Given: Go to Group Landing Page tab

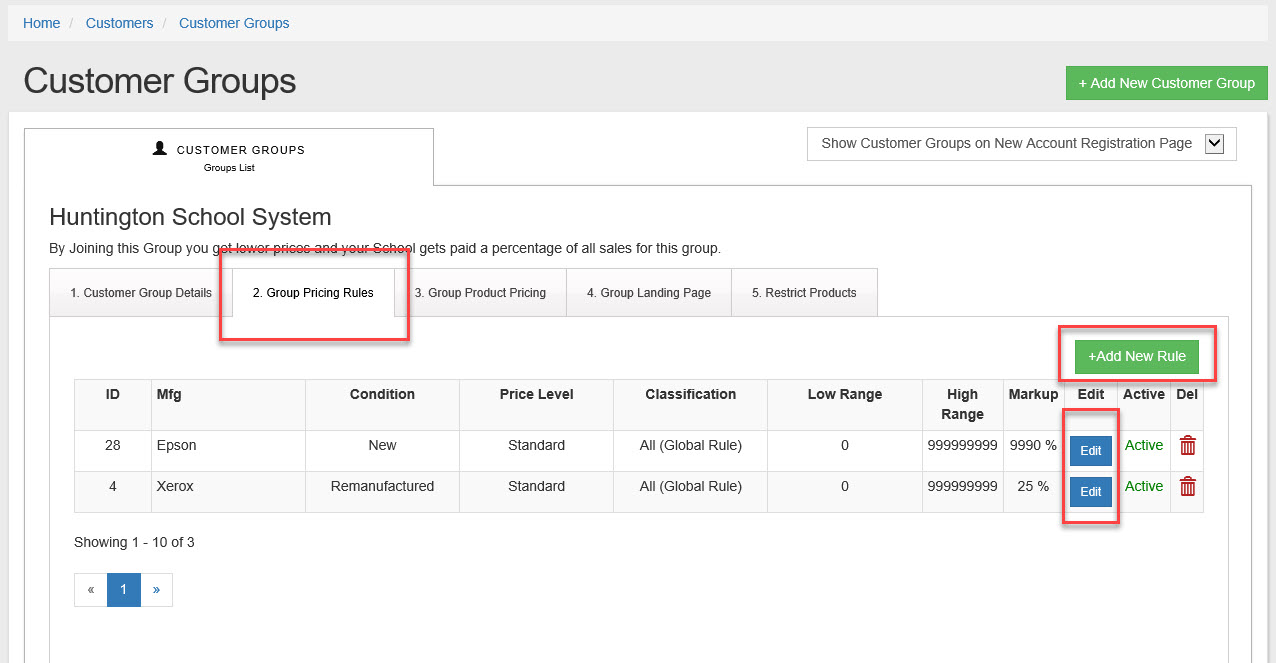Looking at the screenshot, I should click(648, 293).
